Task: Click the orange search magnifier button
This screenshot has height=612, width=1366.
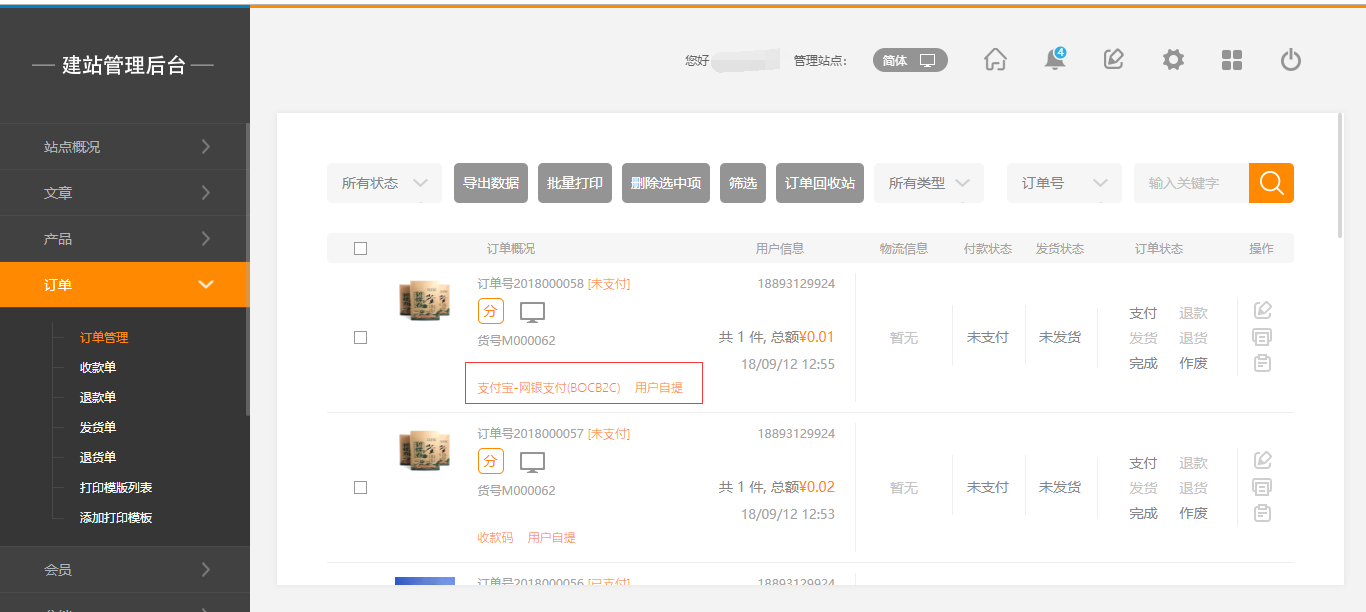Action: coord(1271,183)
